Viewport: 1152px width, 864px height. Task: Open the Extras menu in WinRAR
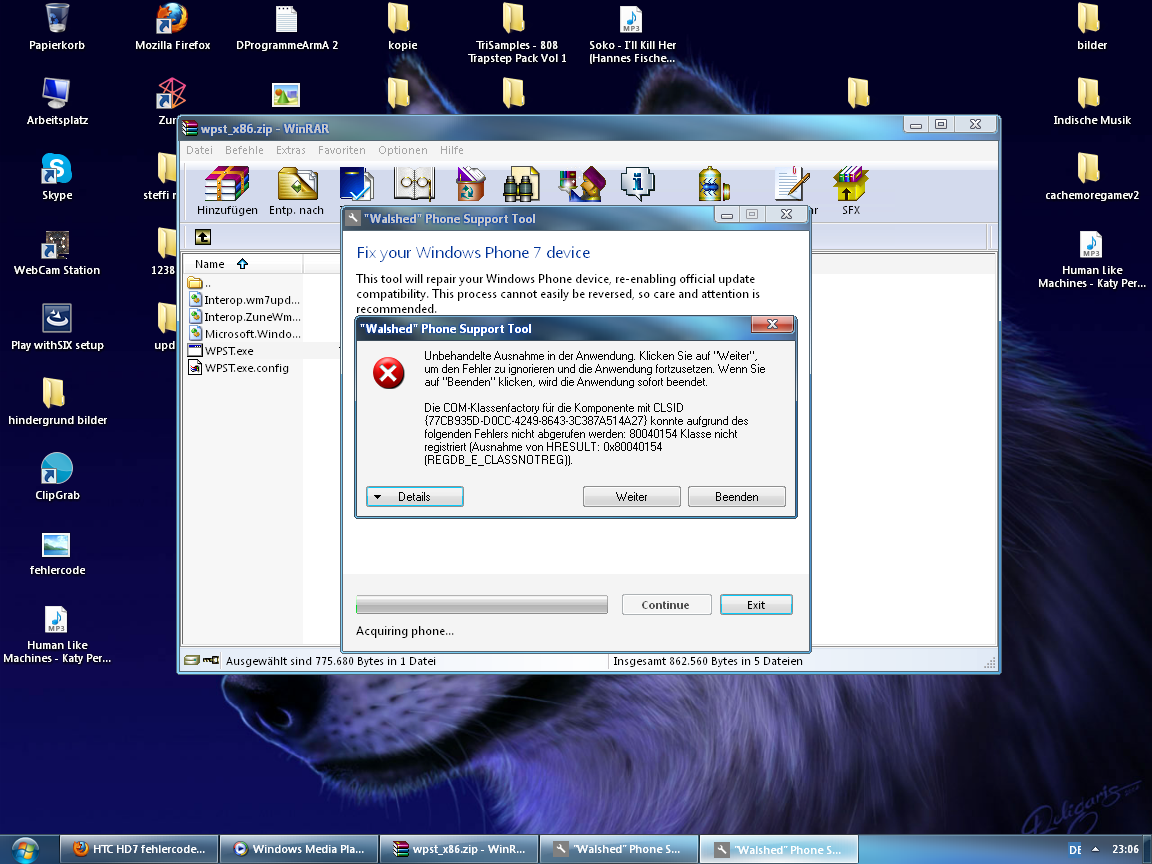coord(290,150)
